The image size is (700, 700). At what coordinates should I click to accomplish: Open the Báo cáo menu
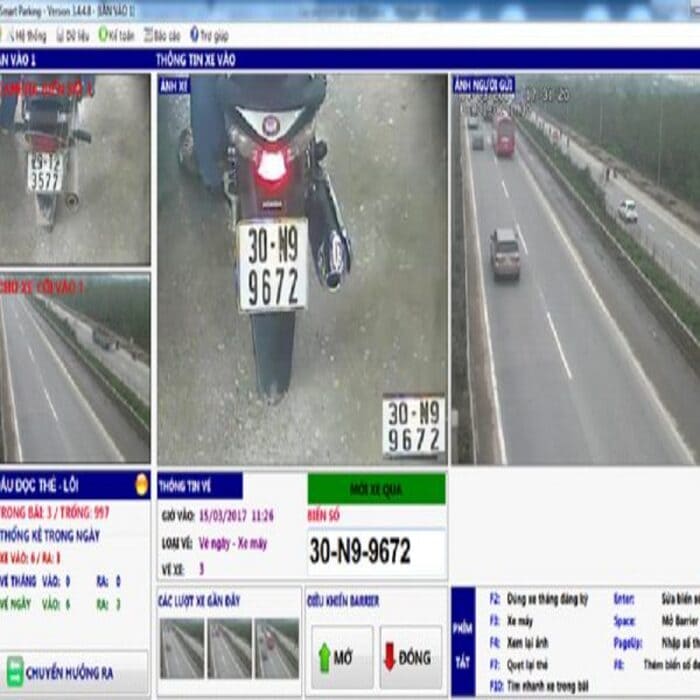162,34
